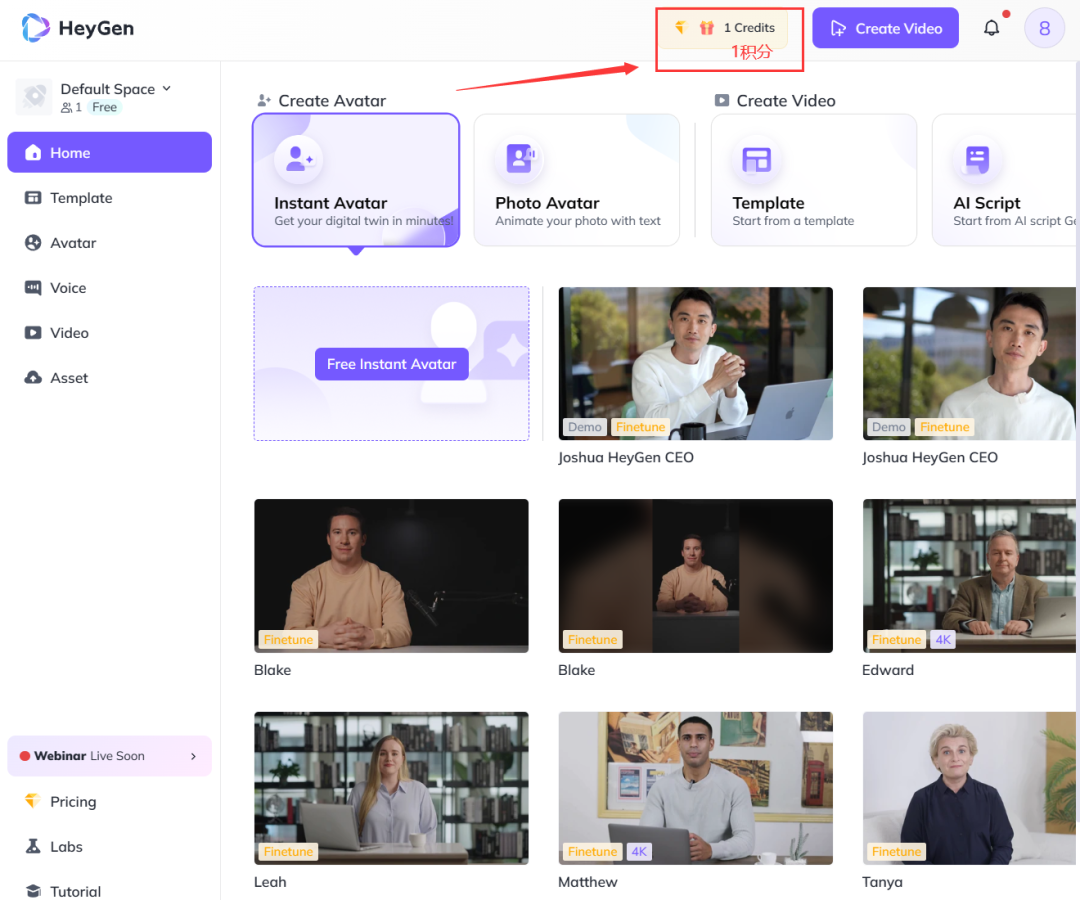Open the vertical-framed Blake avatar thumbnail
This screenshot has width=1080, height=900.
point(695,576)
